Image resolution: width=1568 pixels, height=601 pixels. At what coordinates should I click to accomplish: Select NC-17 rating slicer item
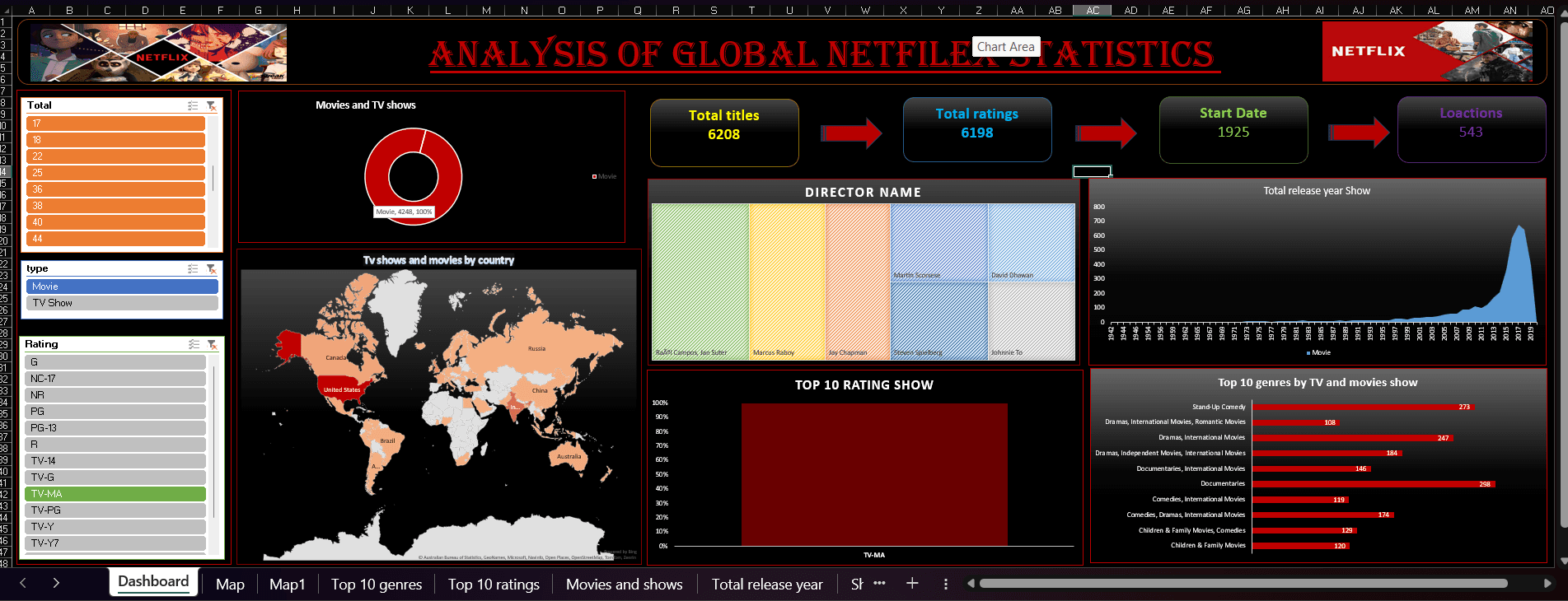pos(115,379)
